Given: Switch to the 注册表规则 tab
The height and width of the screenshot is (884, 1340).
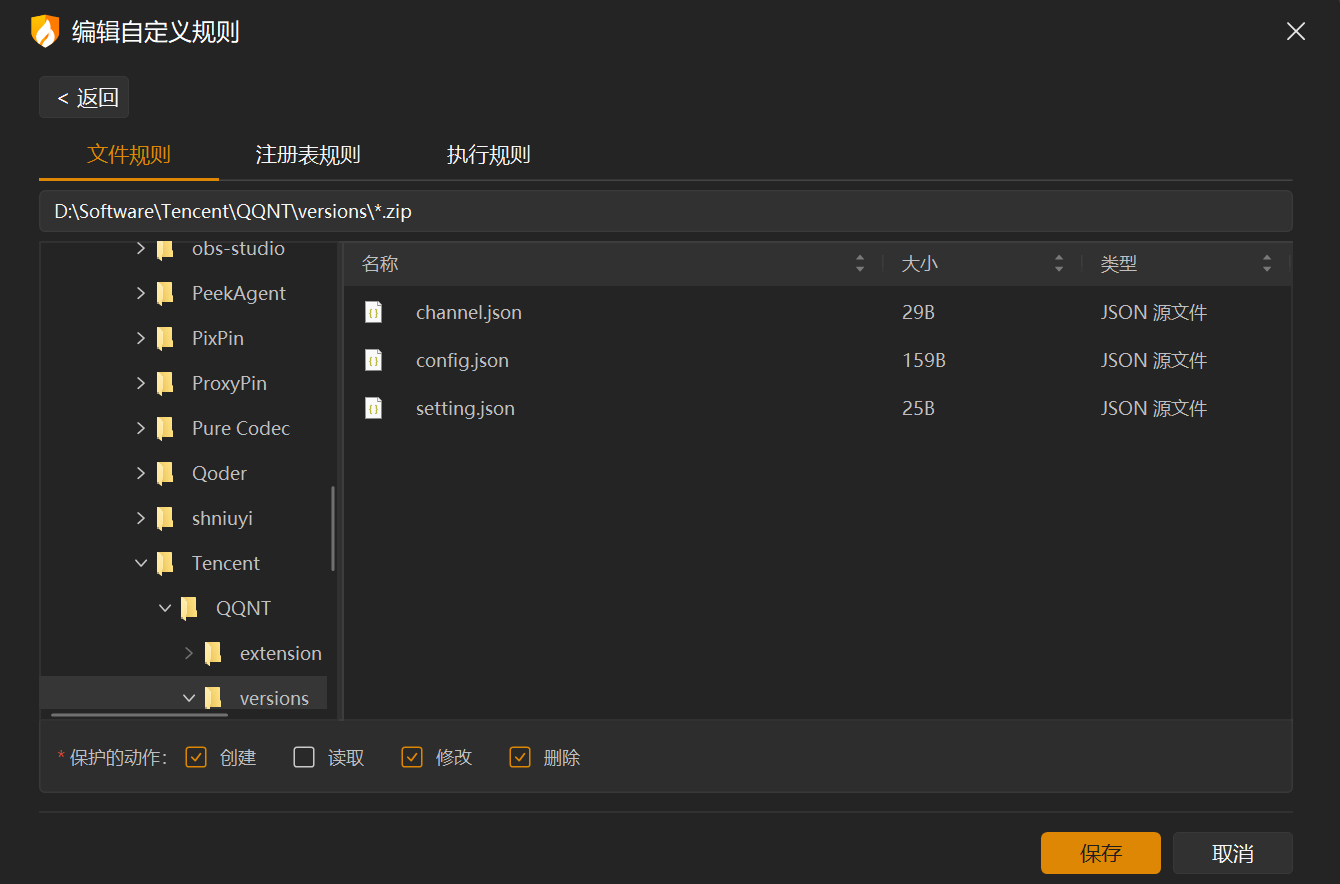Looking at the screenshot, I should (x=308, y=155).
